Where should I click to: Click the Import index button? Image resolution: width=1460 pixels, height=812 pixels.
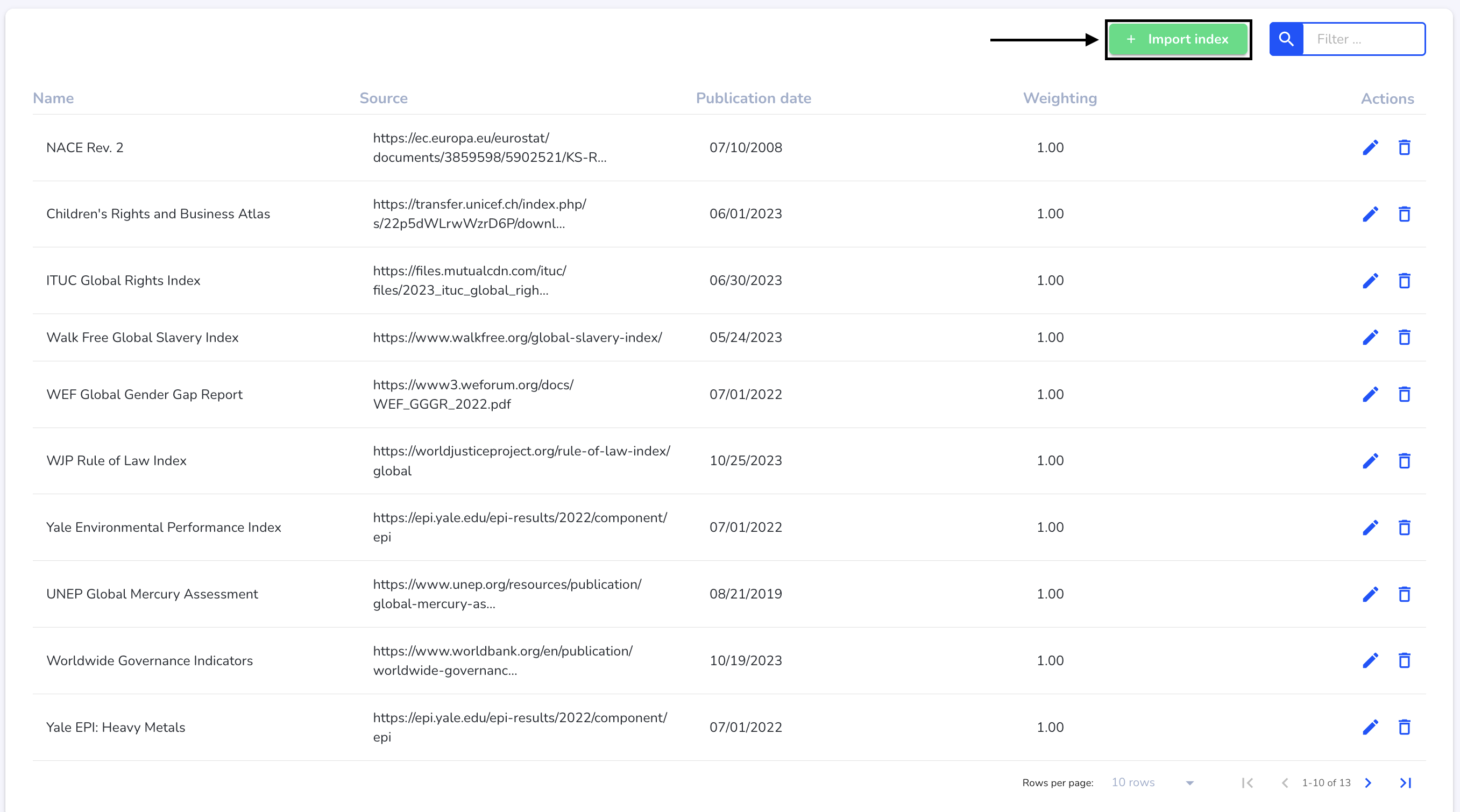click(1178, 39)
